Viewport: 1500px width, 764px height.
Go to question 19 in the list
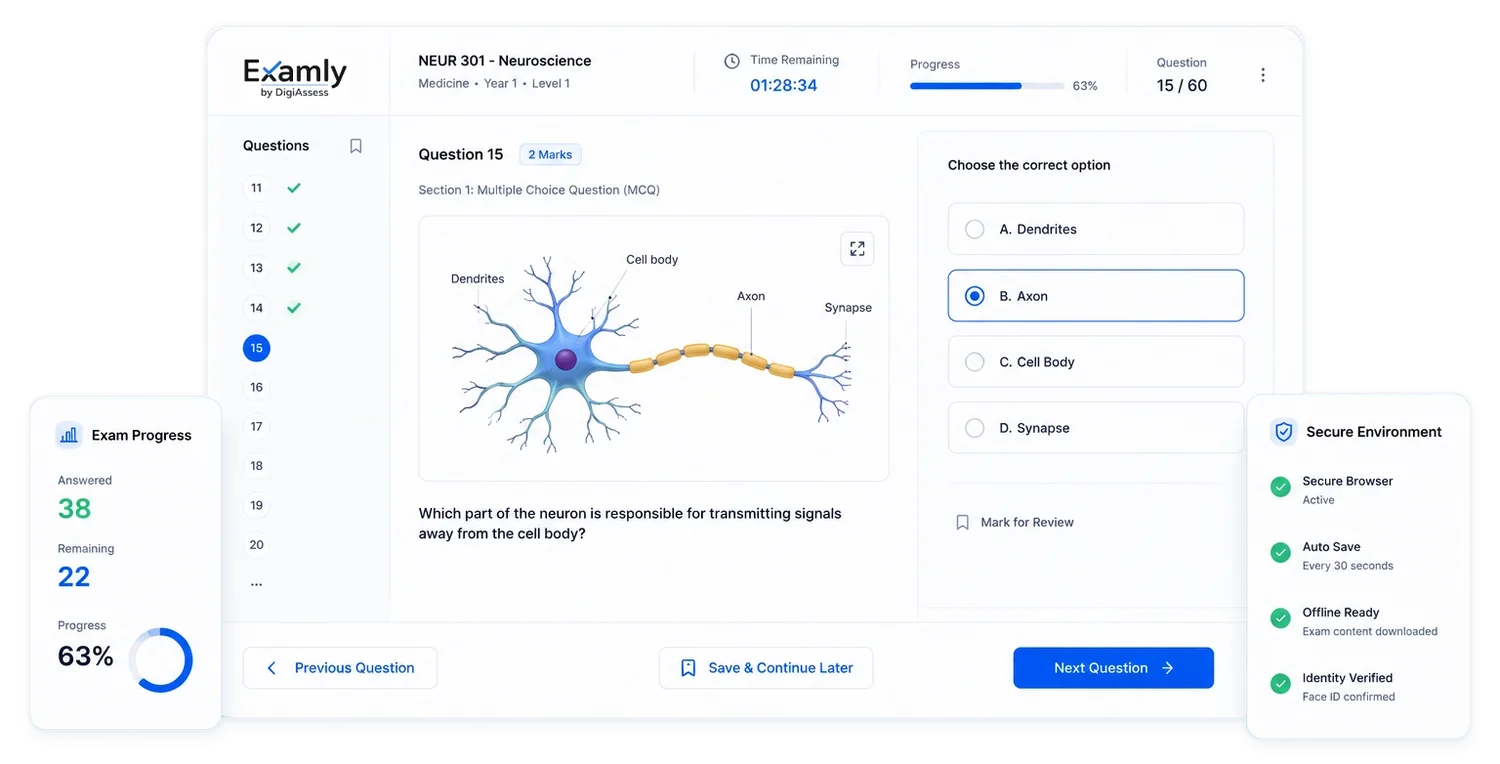pos(257,506)
